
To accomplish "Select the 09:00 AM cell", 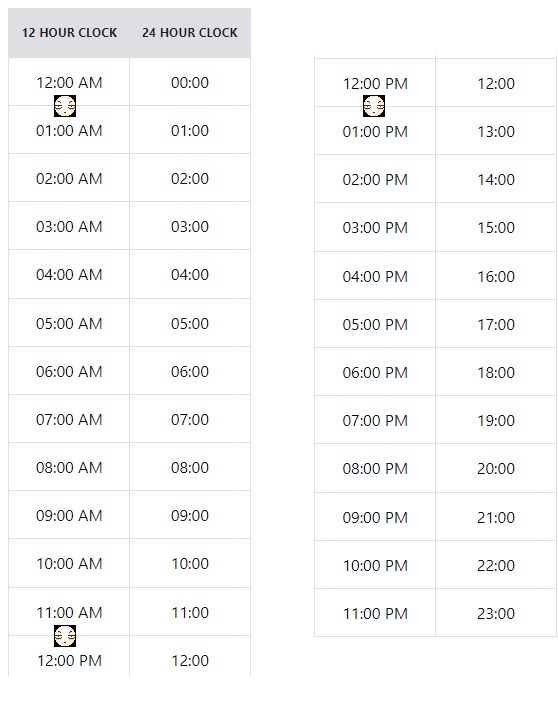I will tap(69, 515).
